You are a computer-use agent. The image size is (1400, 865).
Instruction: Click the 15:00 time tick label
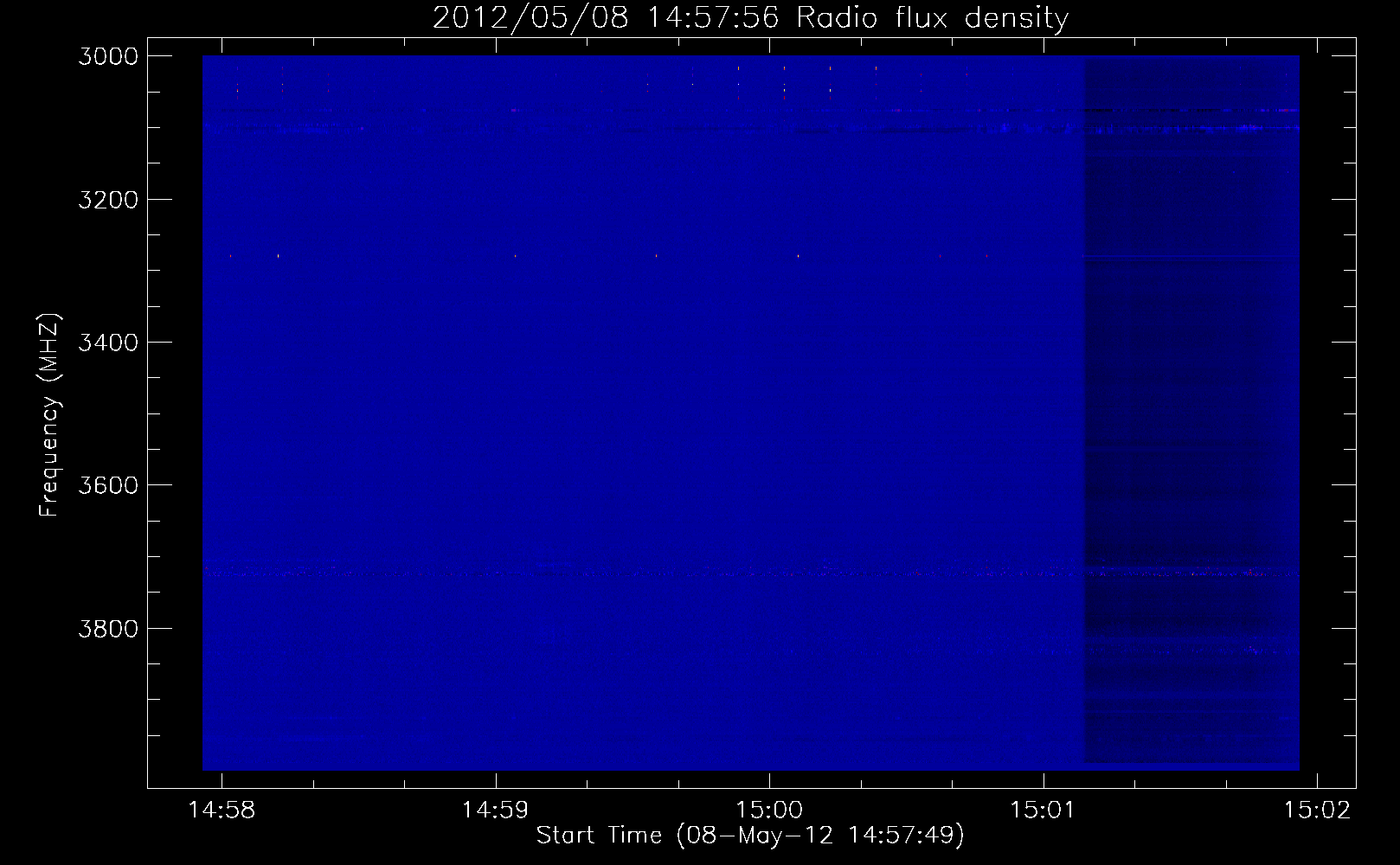click(769, 811)
